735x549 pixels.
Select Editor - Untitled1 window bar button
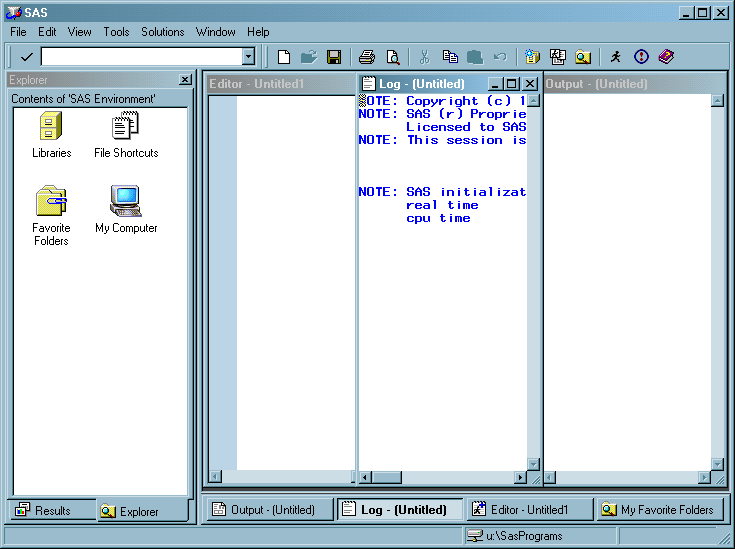click(x=530, y=509)
